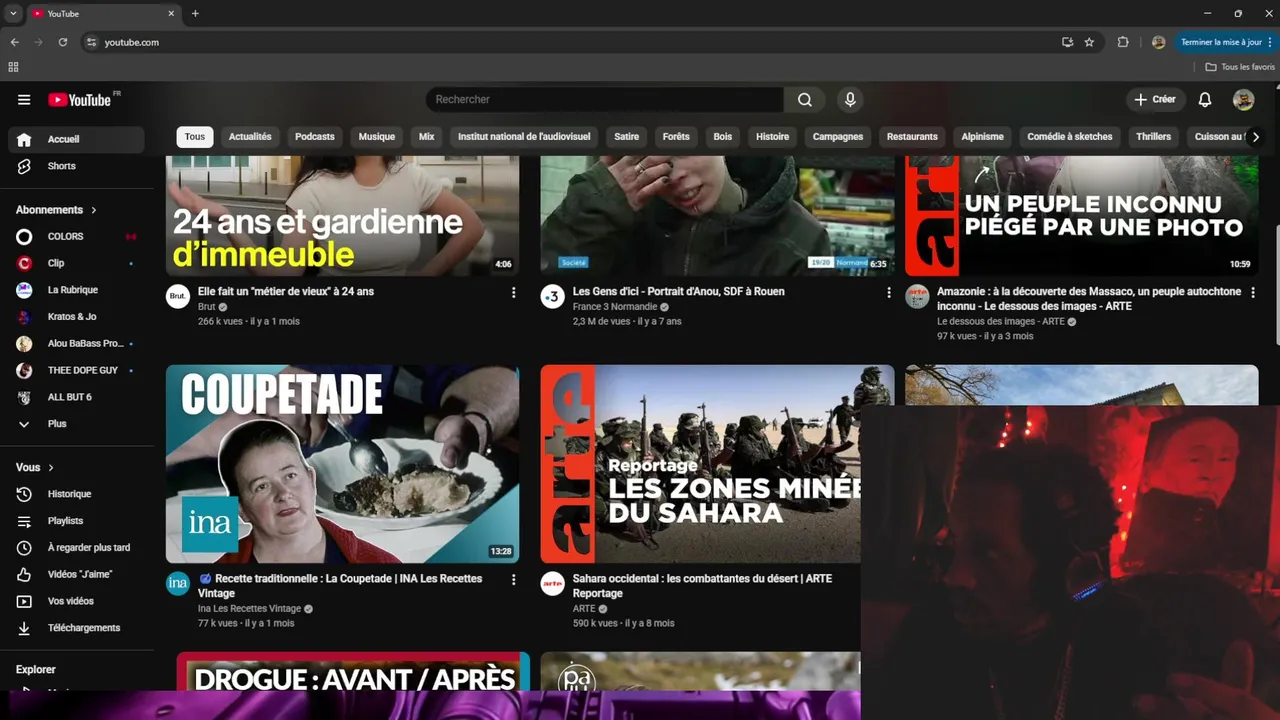Open ALL BUT 6 subscription

76,397
